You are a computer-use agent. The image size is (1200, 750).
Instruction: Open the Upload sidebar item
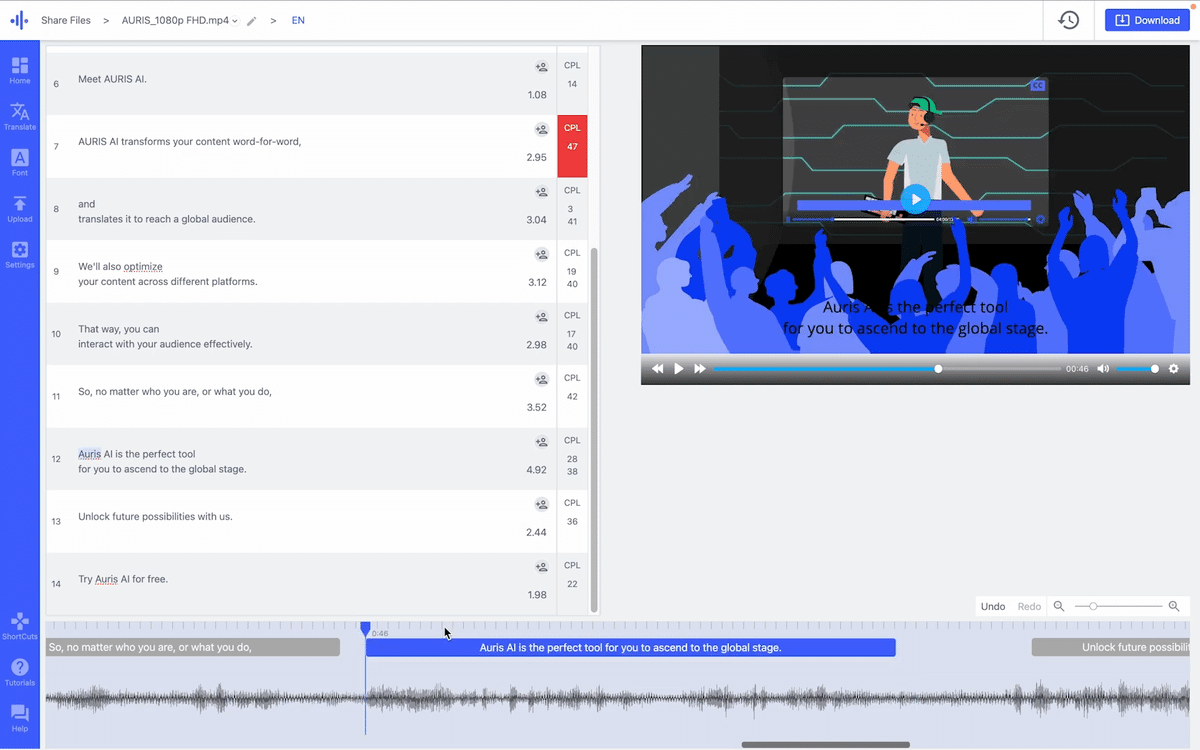[x=20, y=208]
